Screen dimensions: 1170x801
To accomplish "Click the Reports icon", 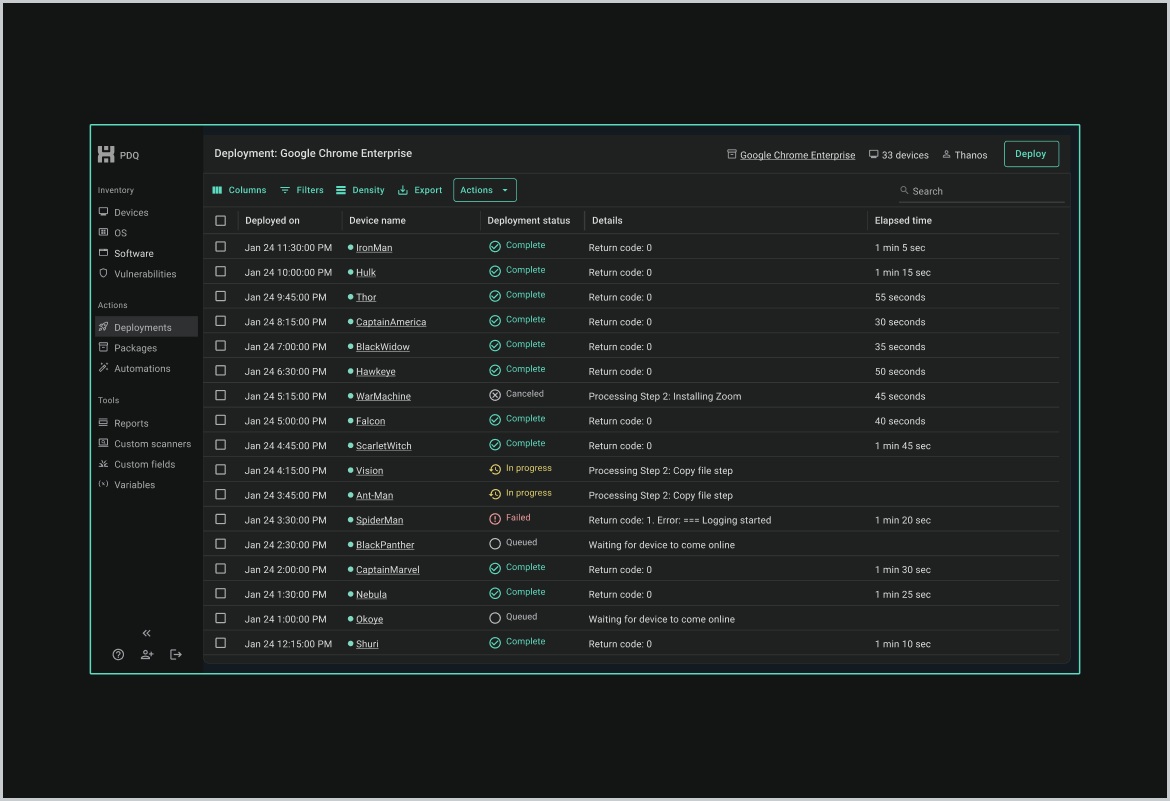I will (x=104, y=423).
